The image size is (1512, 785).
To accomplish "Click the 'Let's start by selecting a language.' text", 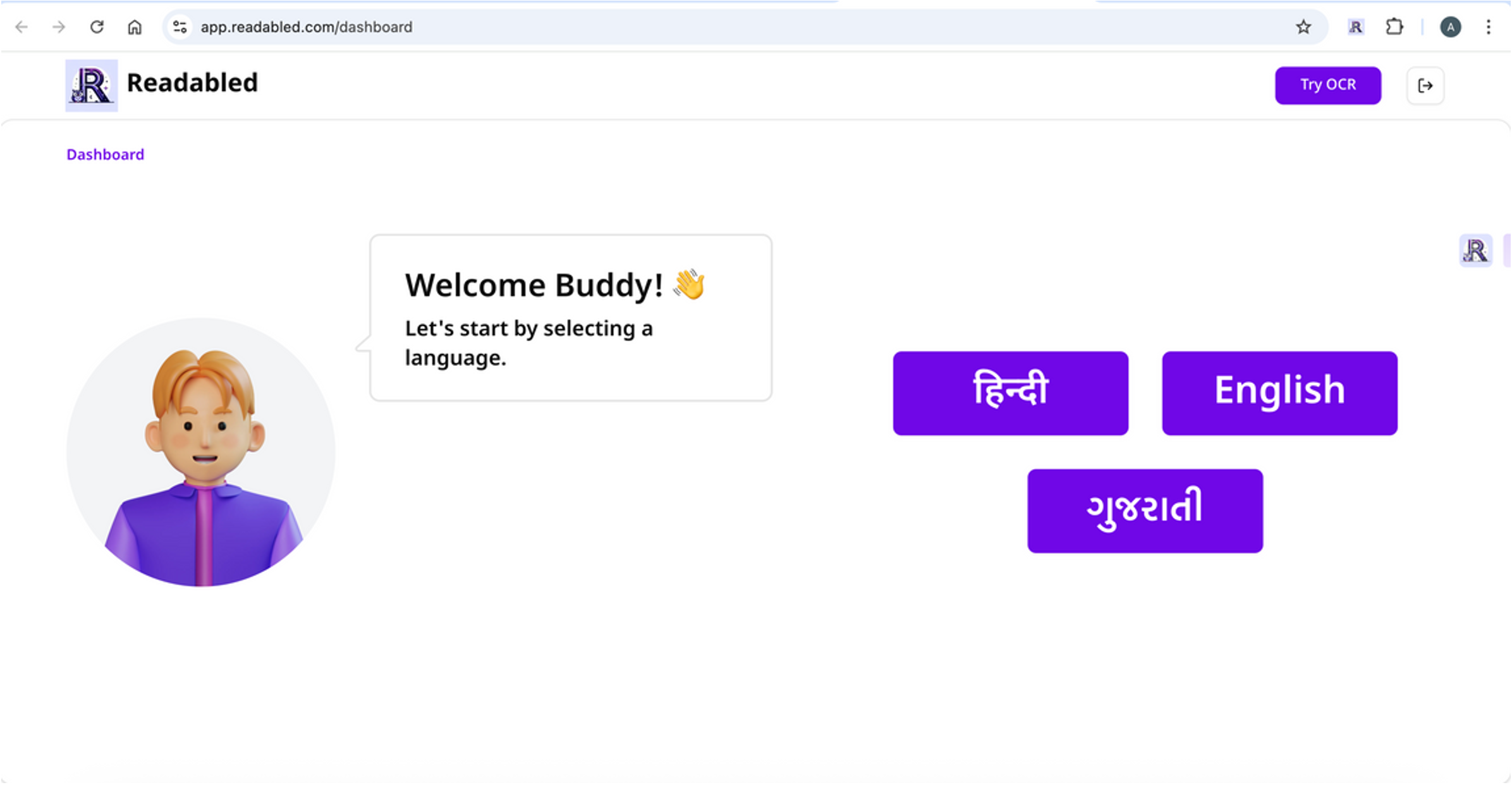I will coord(529,343).
